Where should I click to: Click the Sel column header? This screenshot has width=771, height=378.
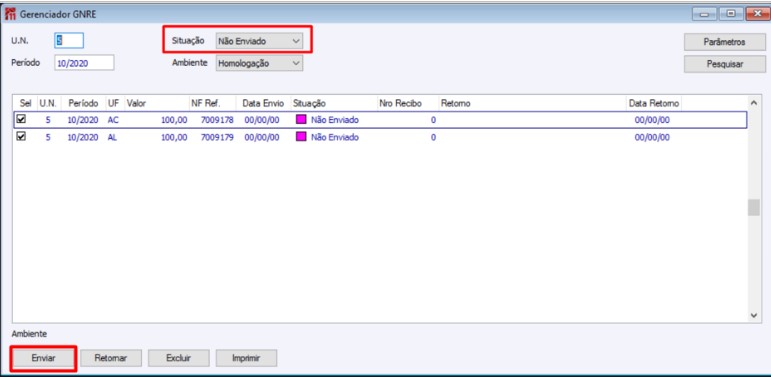tap(25, 104)
